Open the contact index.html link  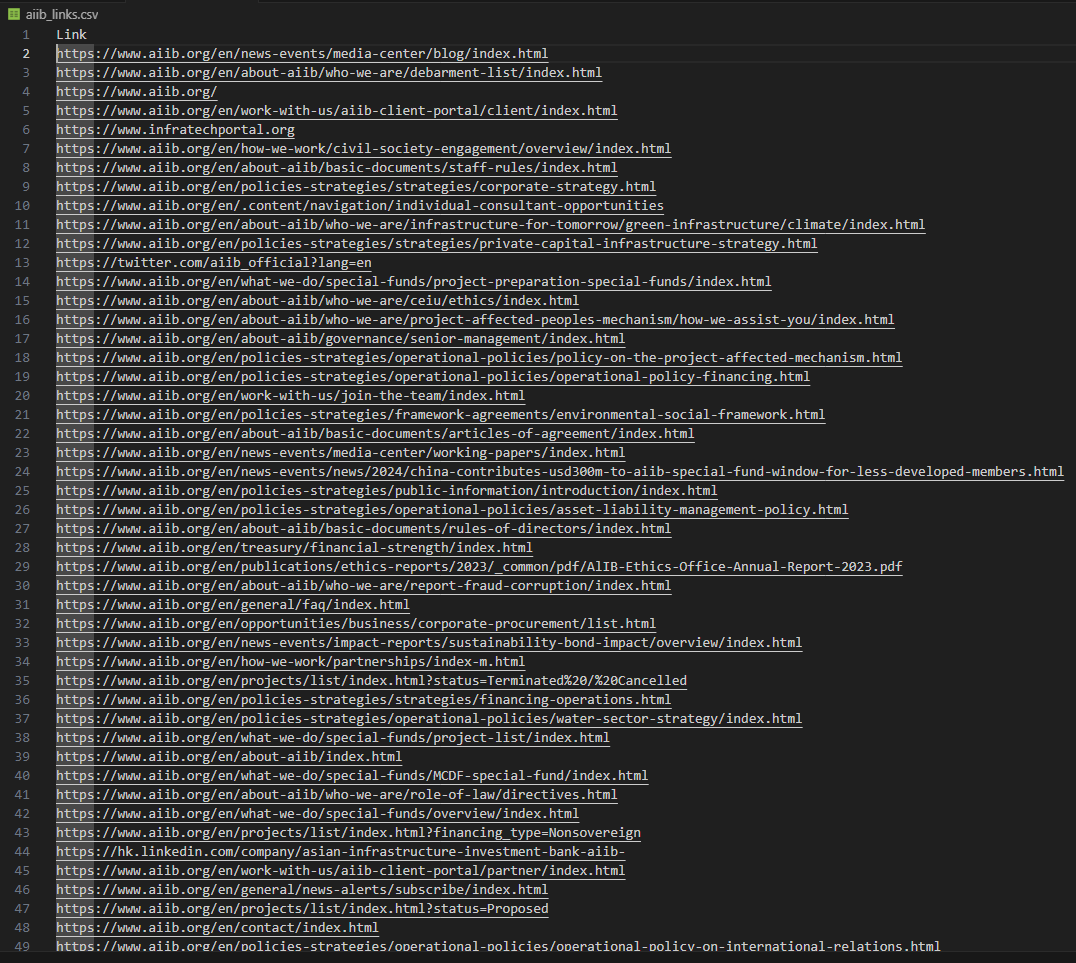pyautogui.click(x=218, y=928)
